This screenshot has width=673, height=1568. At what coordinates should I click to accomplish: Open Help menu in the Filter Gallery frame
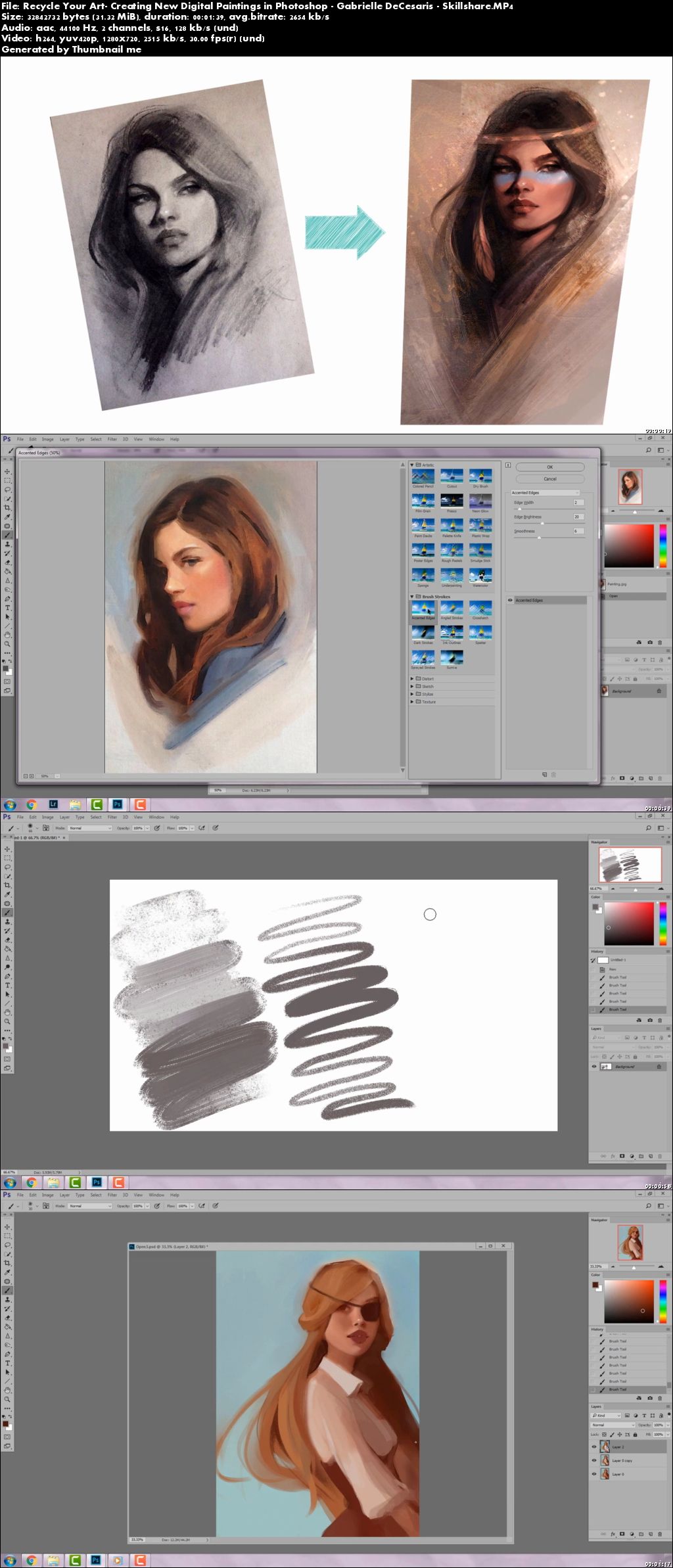(x=175, y=439)
